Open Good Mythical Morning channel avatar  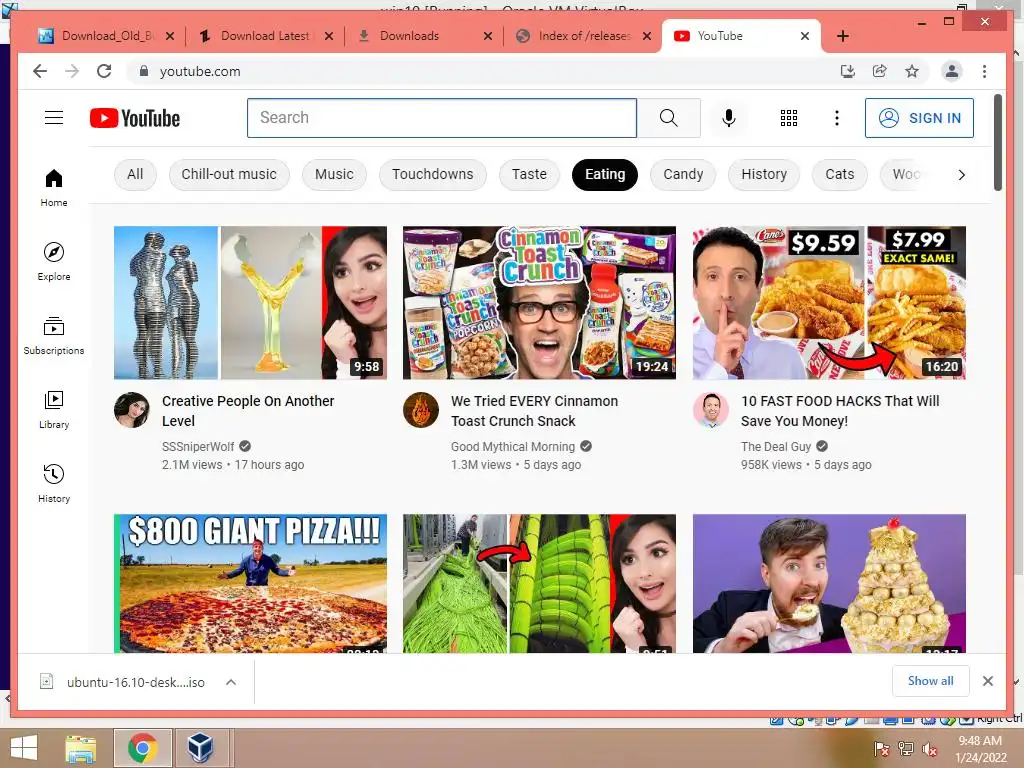[x=421, y=410]
